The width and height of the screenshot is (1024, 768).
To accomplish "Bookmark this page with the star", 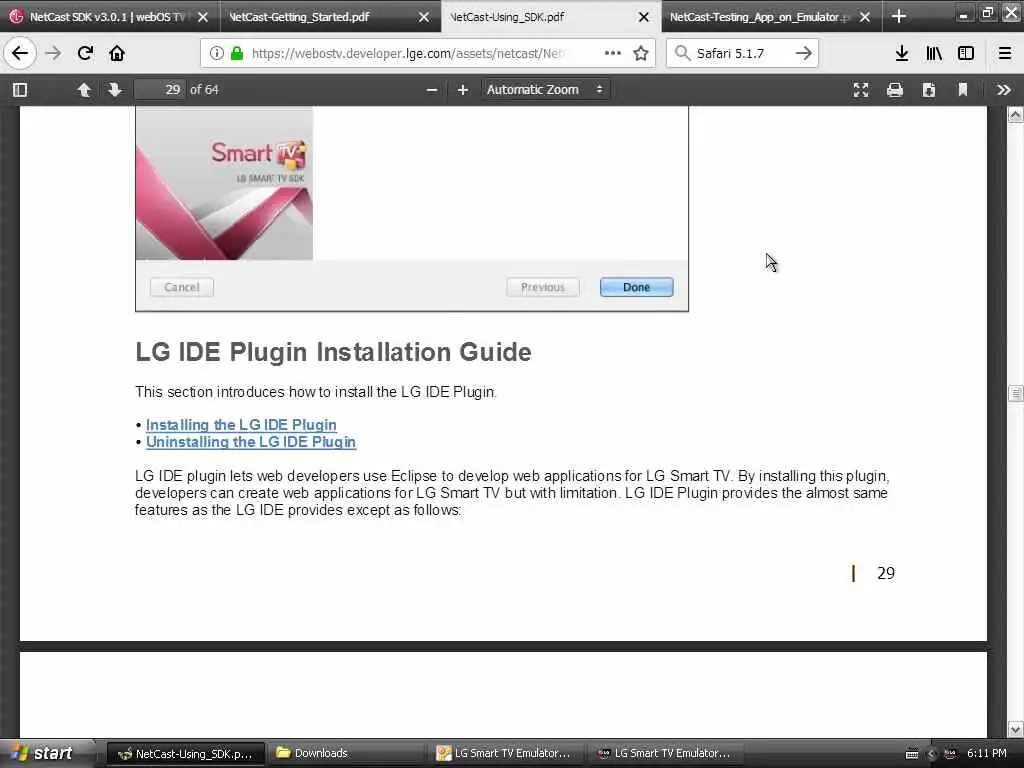I will 641,53.
